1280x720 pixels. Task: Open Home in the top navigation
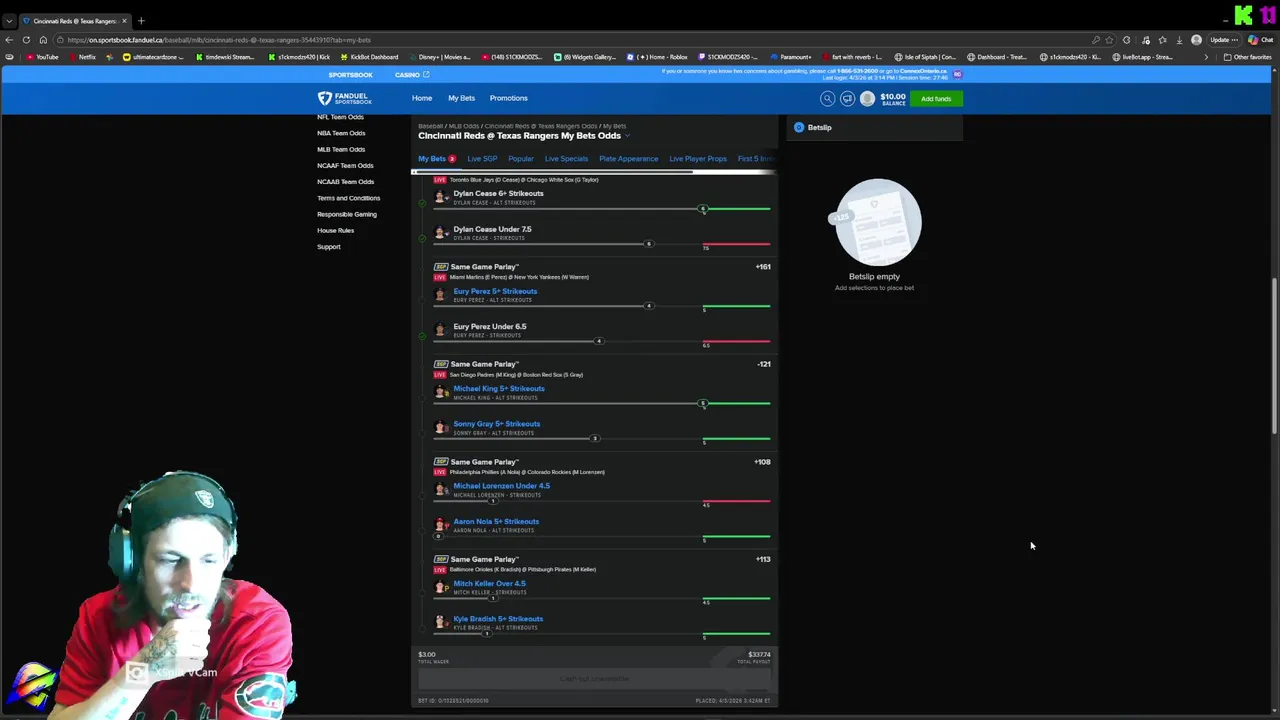coord(422,98)
